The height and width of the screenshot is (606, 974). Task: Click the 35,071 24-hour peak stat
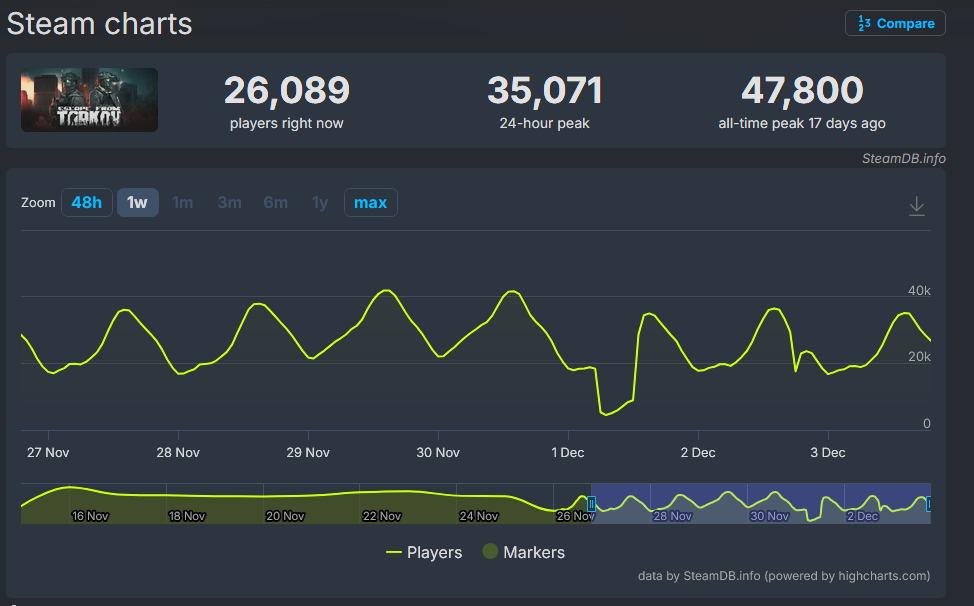click(544, 101)
